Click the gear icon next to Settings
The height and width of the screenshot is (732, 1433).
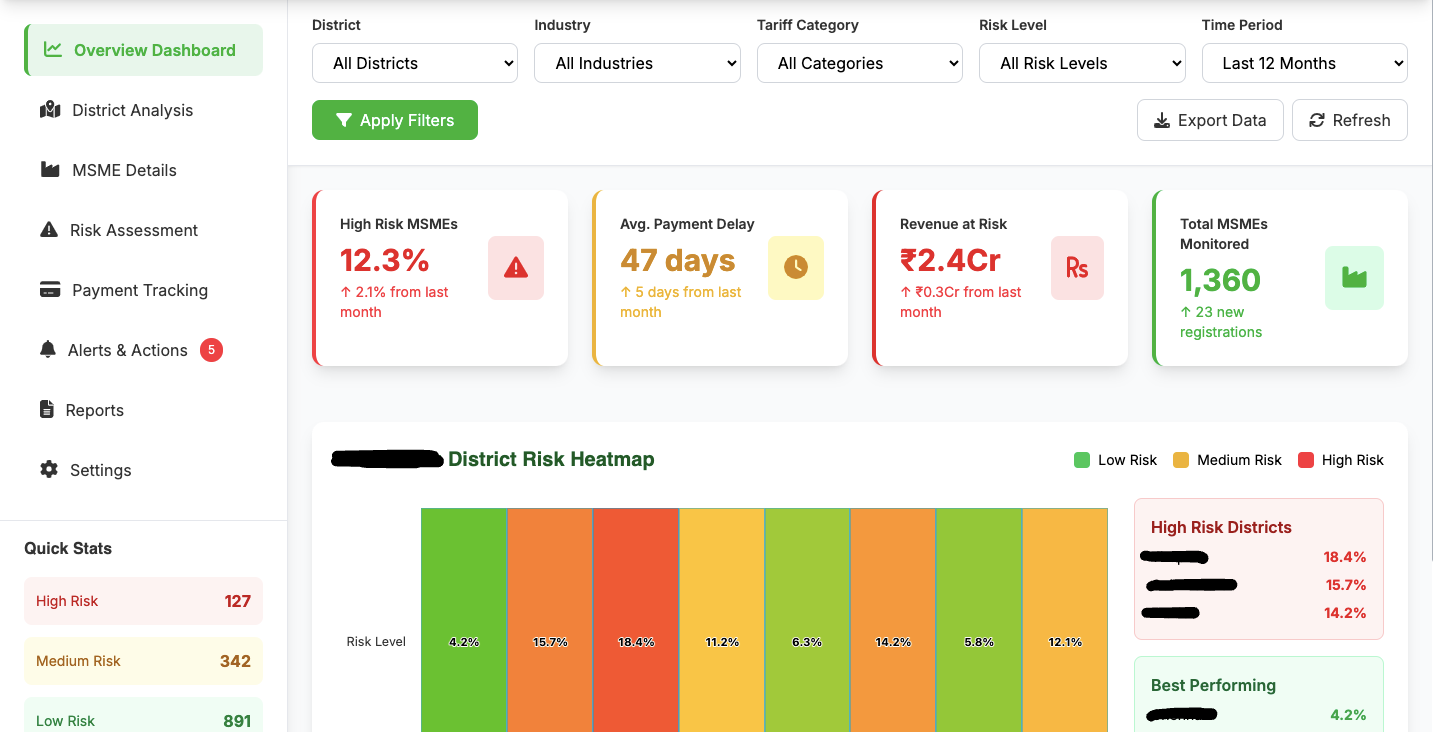(49, 470)
